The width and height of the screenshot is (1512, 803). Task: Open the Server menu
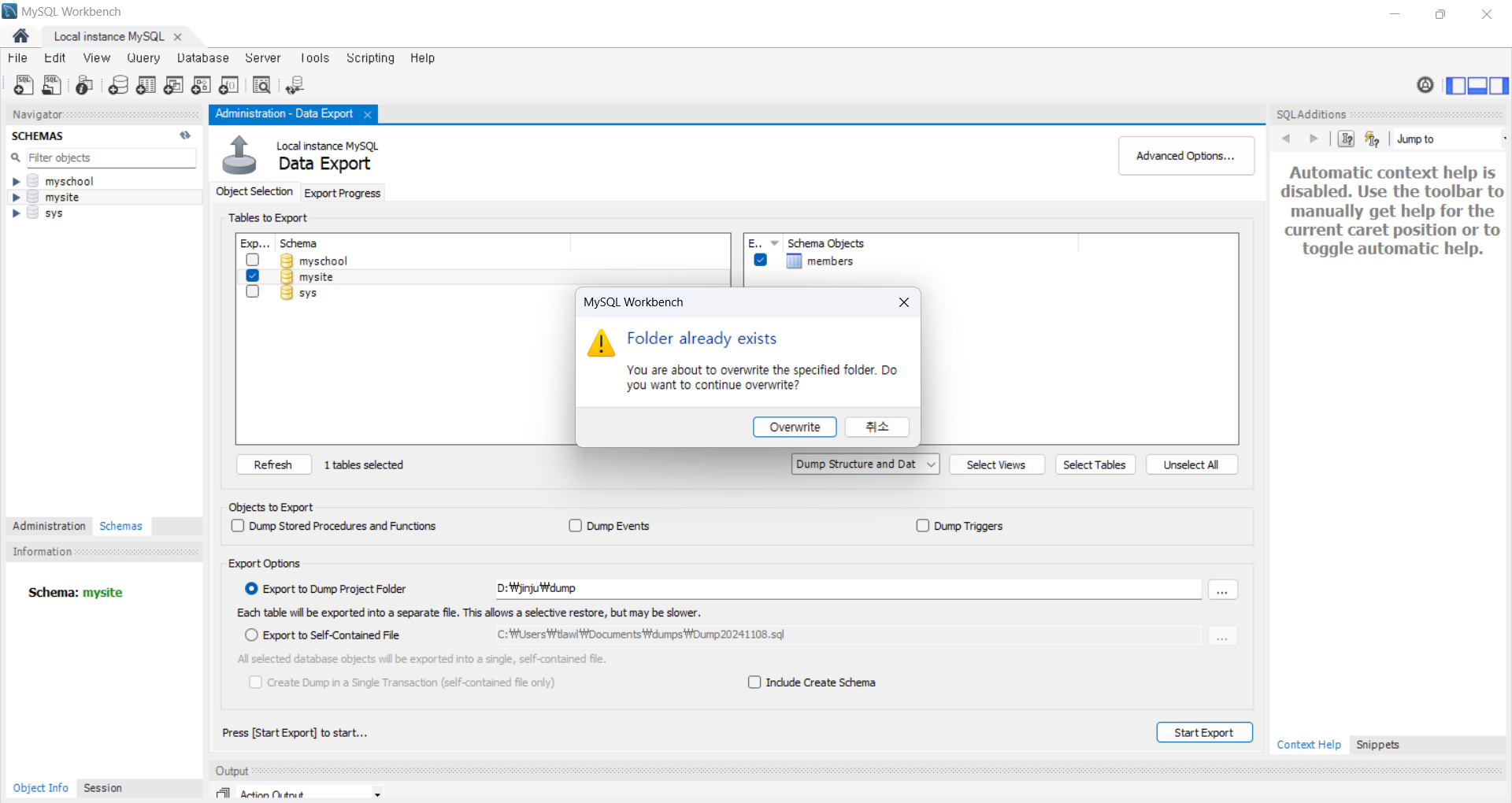262,58
